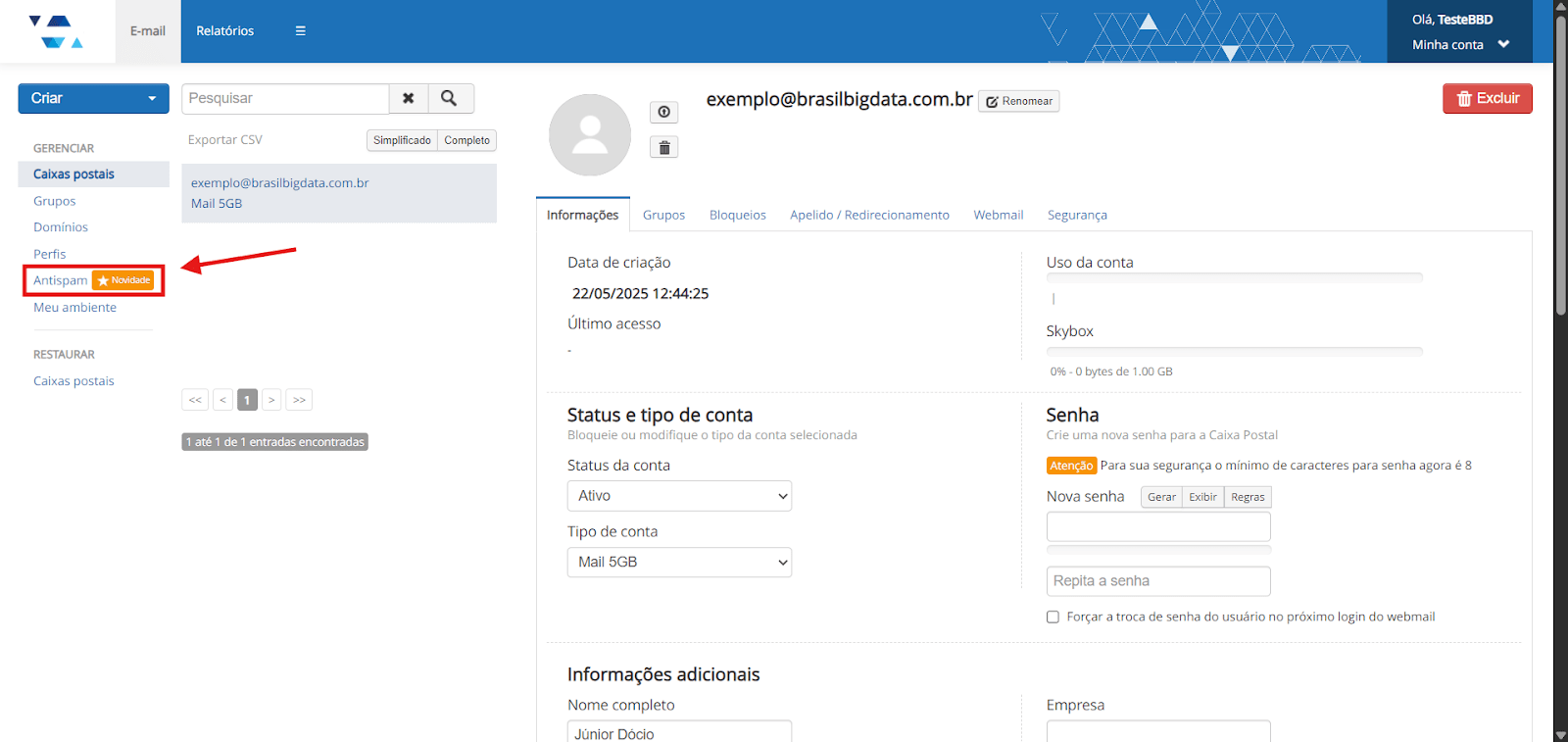The image size is (1568, 742).
Task: Click the magnifying glass search button
Action: coord(449,98)
